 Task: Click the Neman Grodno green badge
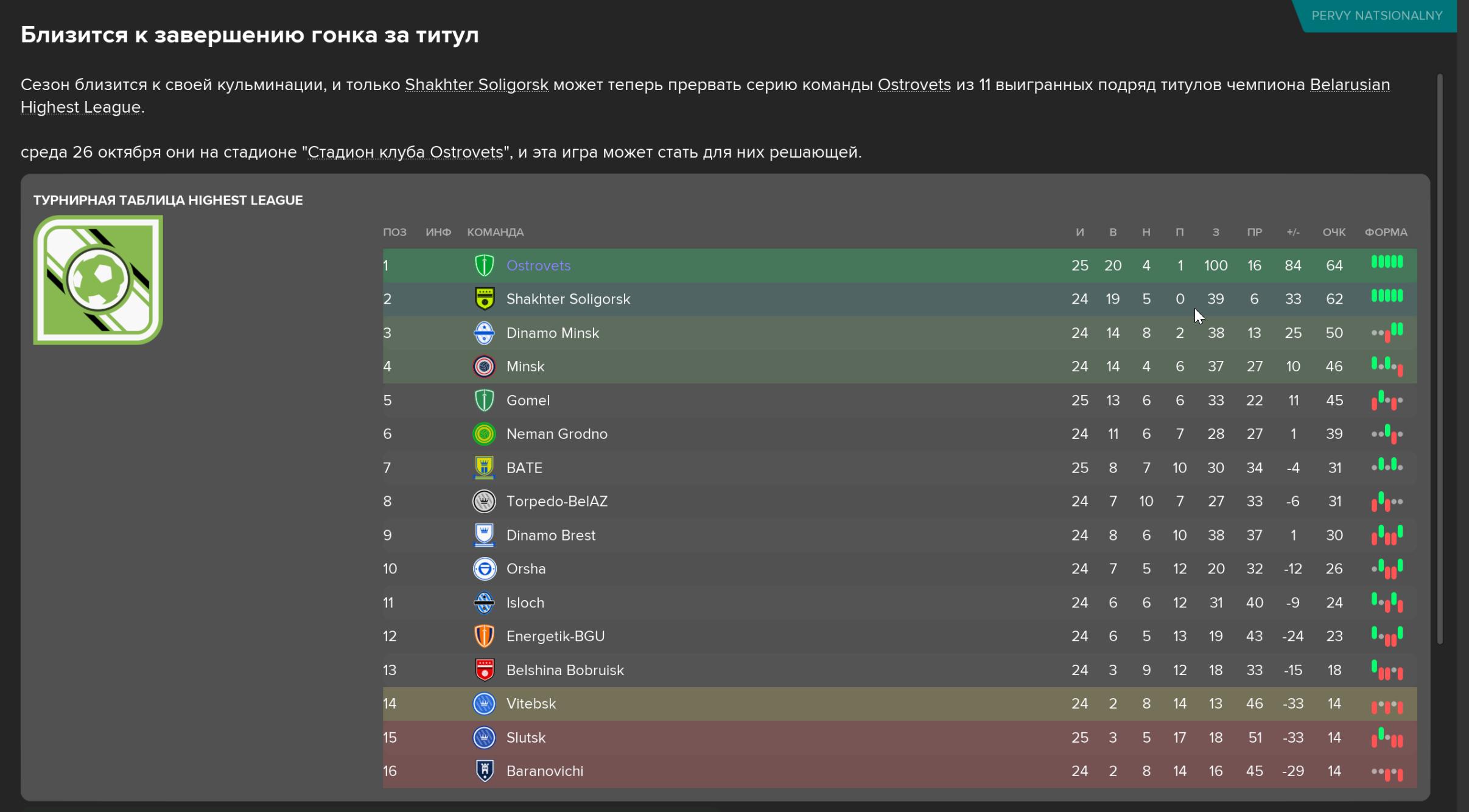pyautogui.click(x=484, y=434)
